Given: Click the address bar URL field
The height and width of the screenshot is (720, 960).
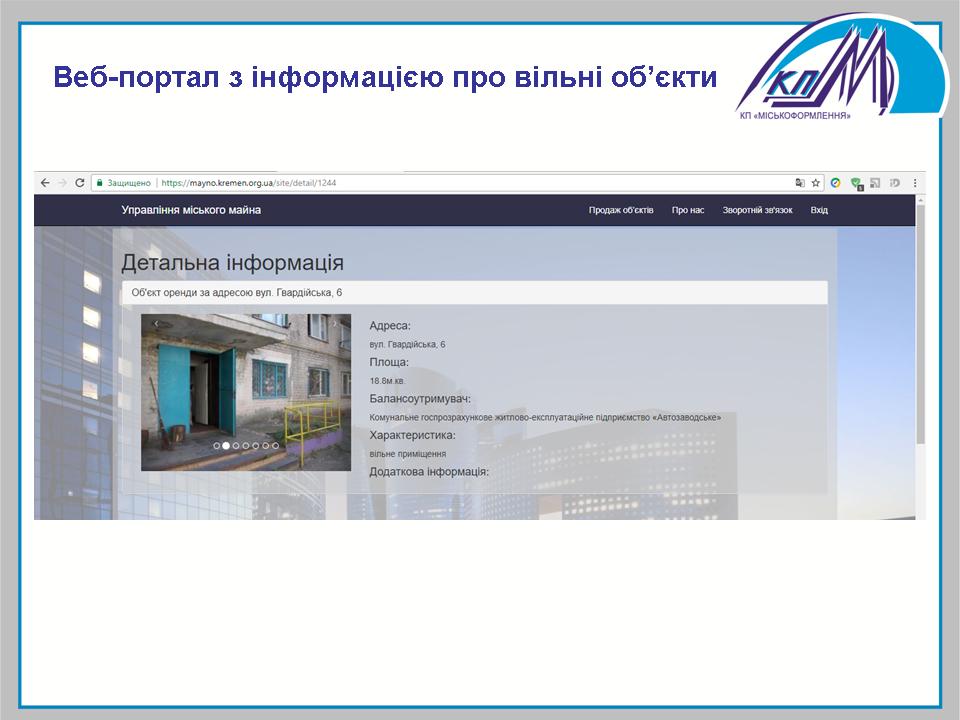Looking at the screenshot, I should tap(450, 183).
